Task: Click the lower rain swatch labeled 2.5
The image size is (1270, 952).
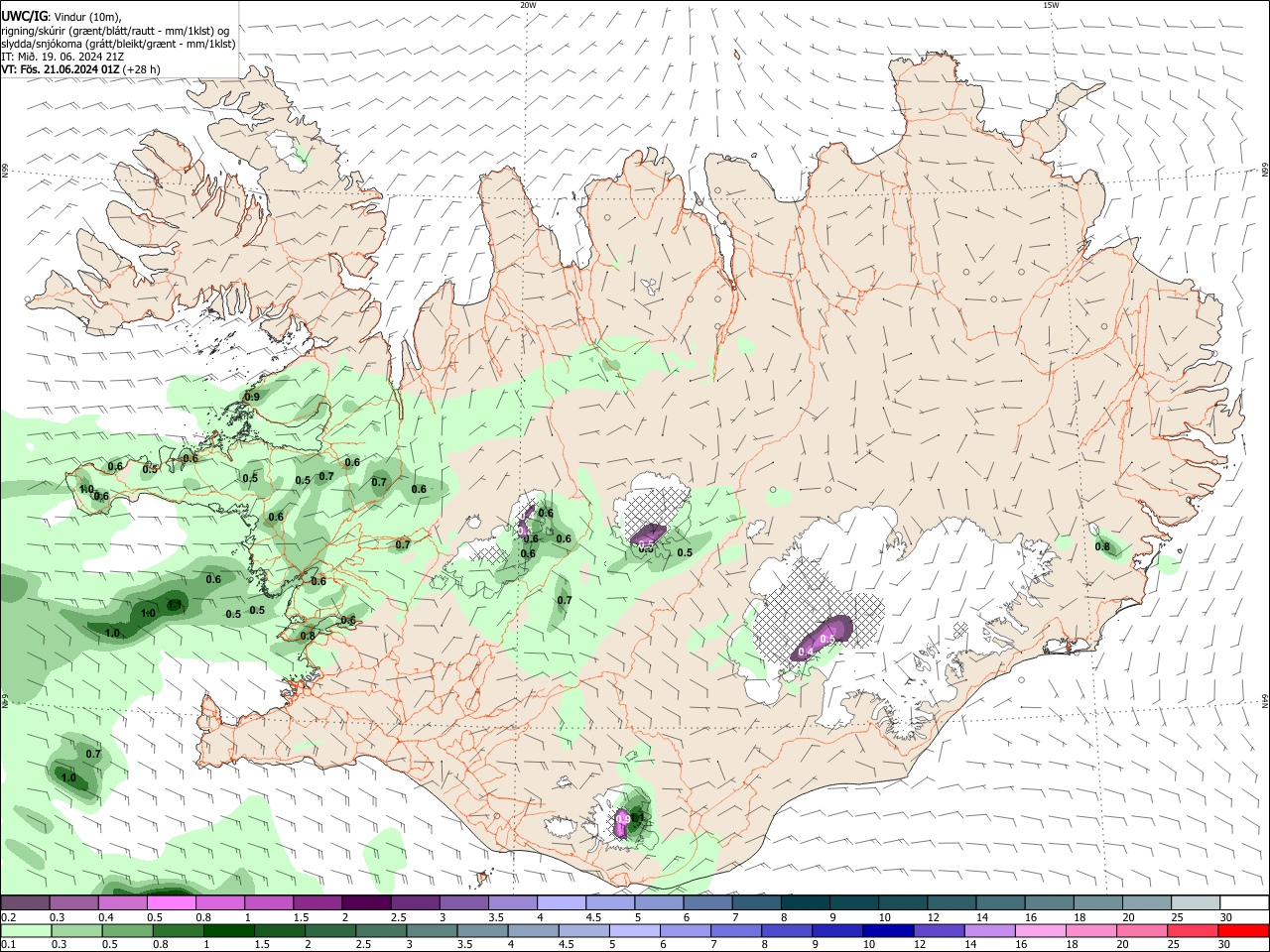Action: [x=382, y=931]
